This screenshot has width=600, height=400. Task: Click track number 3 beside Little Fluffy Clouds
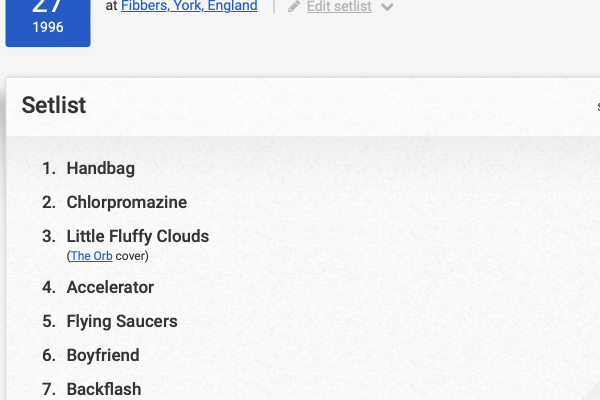click(48, 236)
